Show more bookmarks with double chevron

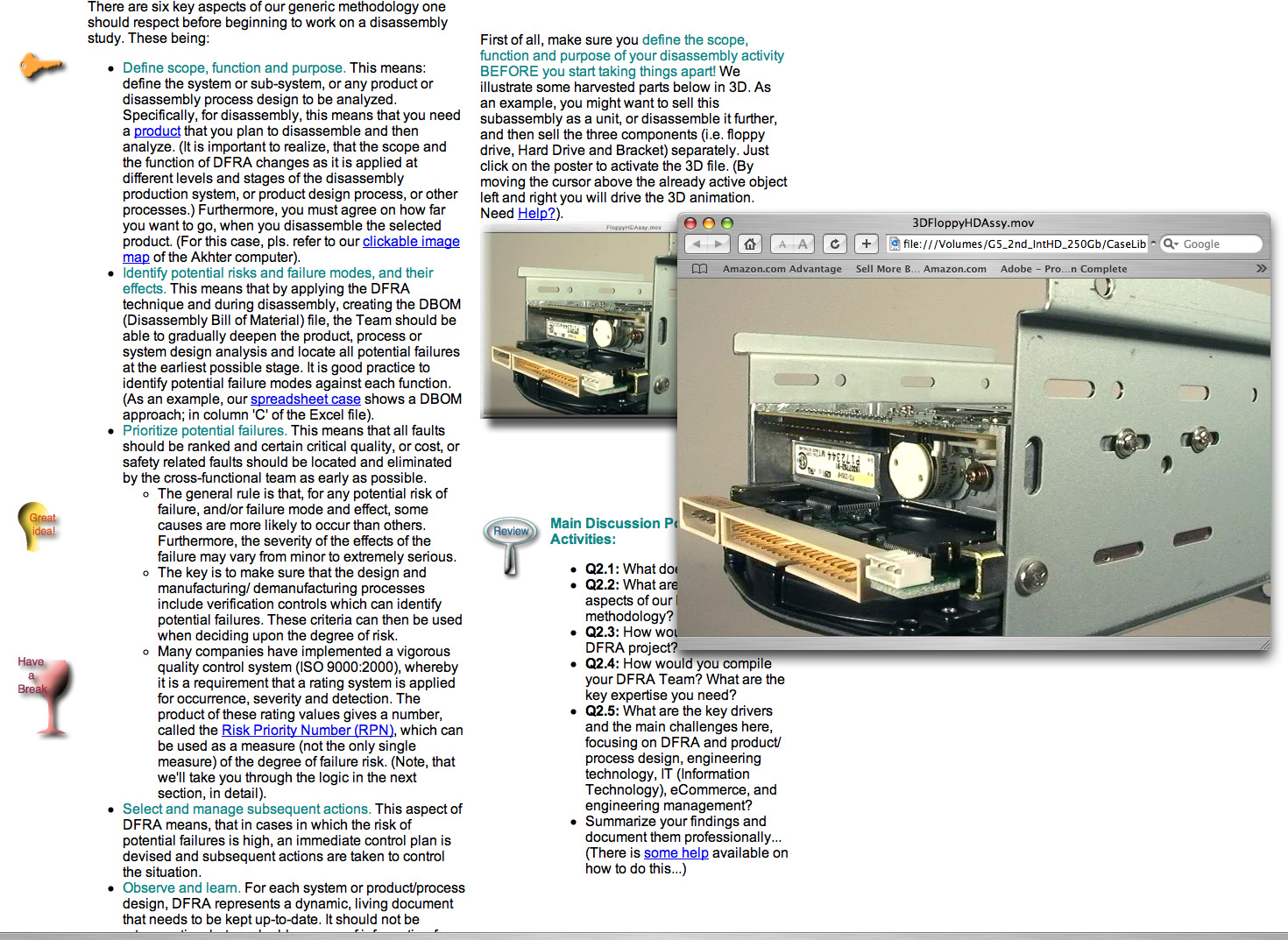pos(1261,269)
